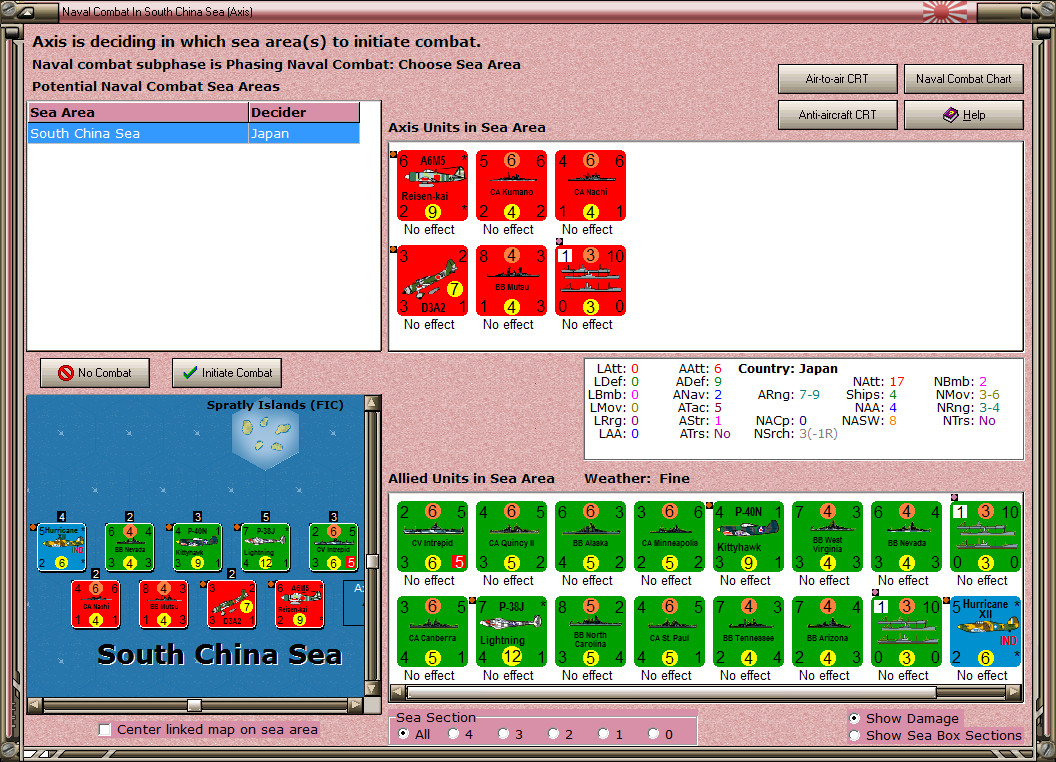Viewport: 1056px width, 762px height.
Task: Click the green BB Nevada counter on map
Action: point(130,547)
